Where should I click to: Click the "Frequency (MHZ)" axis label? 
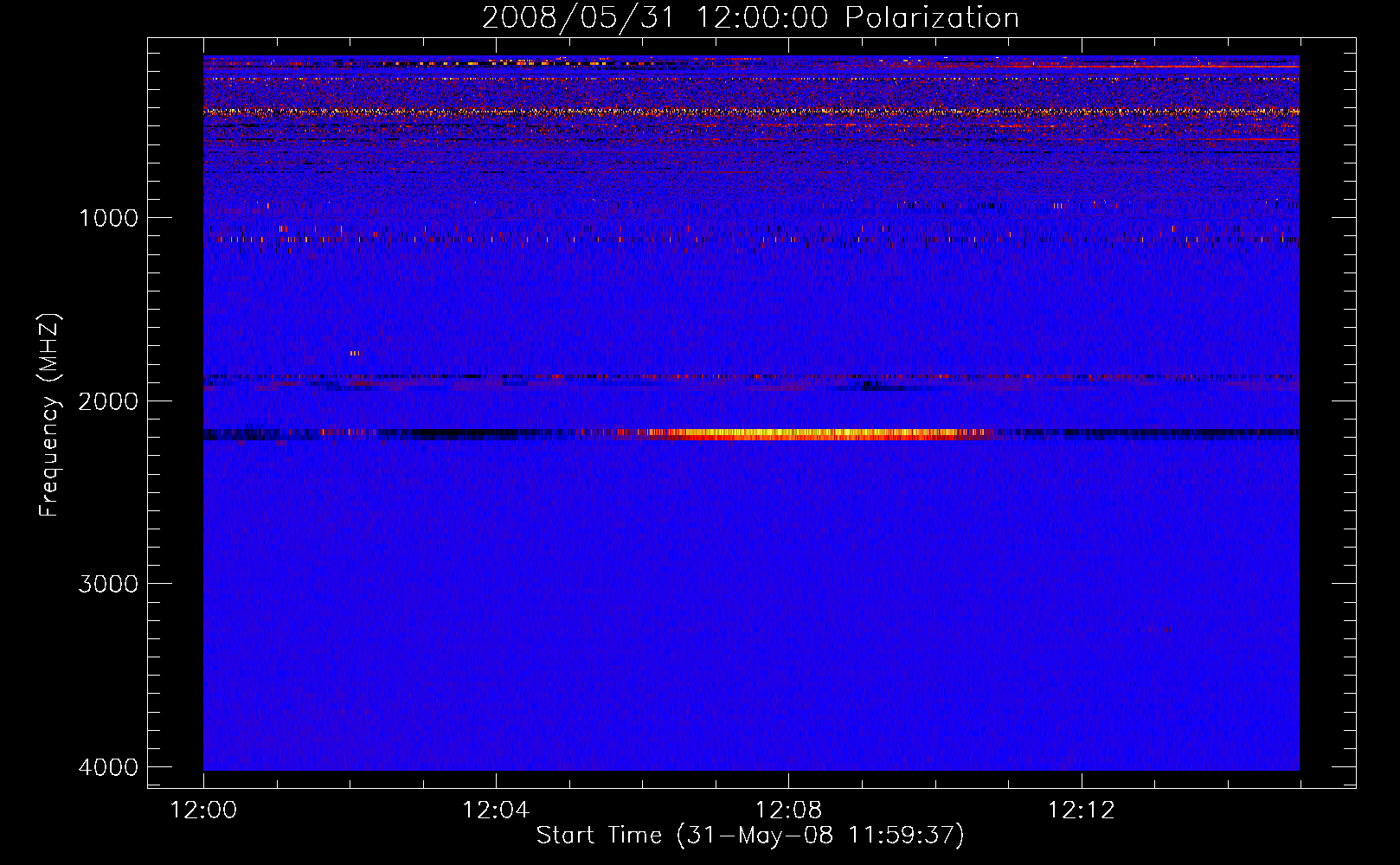point(49,415)
